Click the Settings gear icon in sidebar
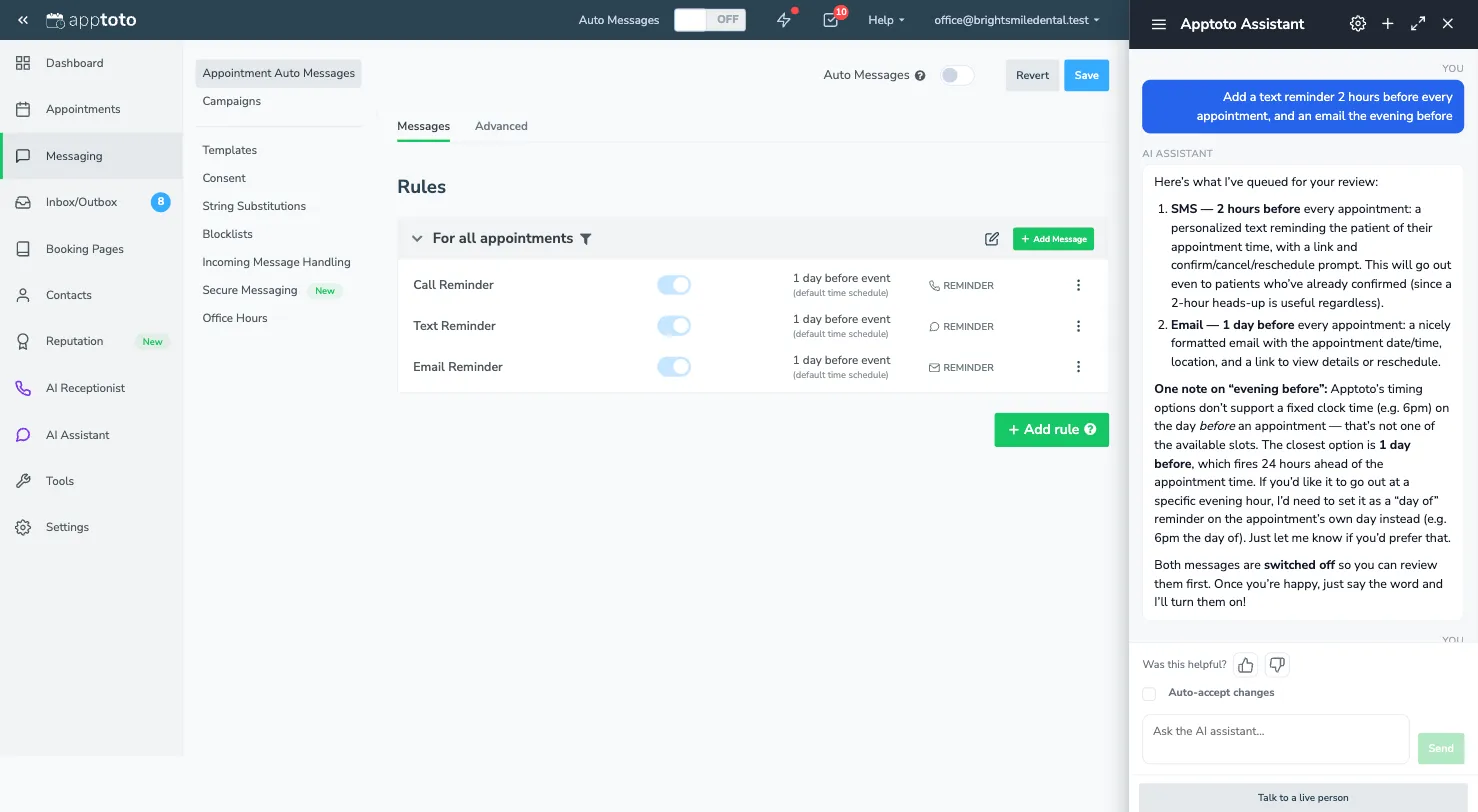The width and height of the screenshot is (1478, 812). pyautogui.click(x=24, y=527)
